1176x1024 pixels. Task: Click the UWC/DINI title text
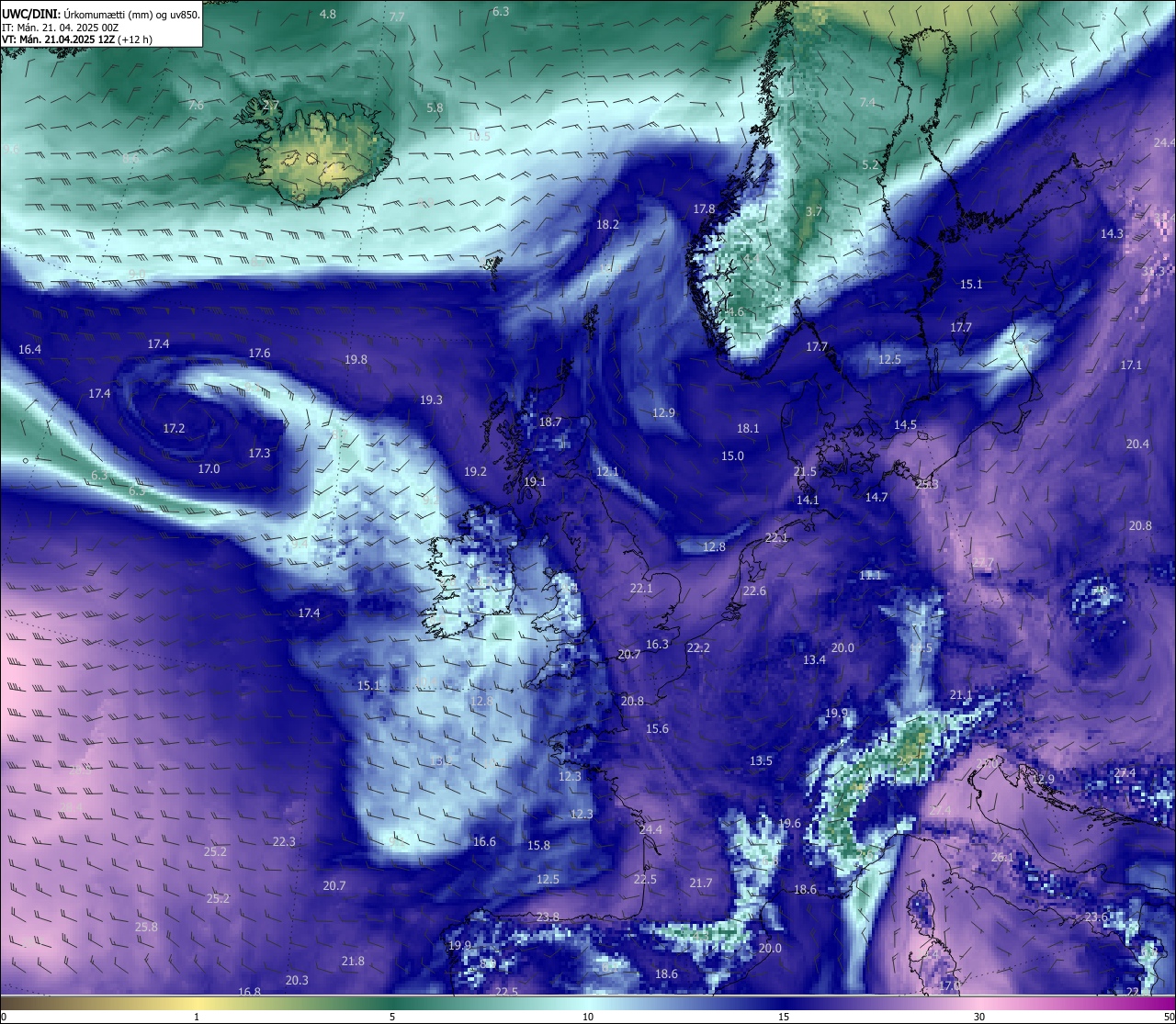30,14
